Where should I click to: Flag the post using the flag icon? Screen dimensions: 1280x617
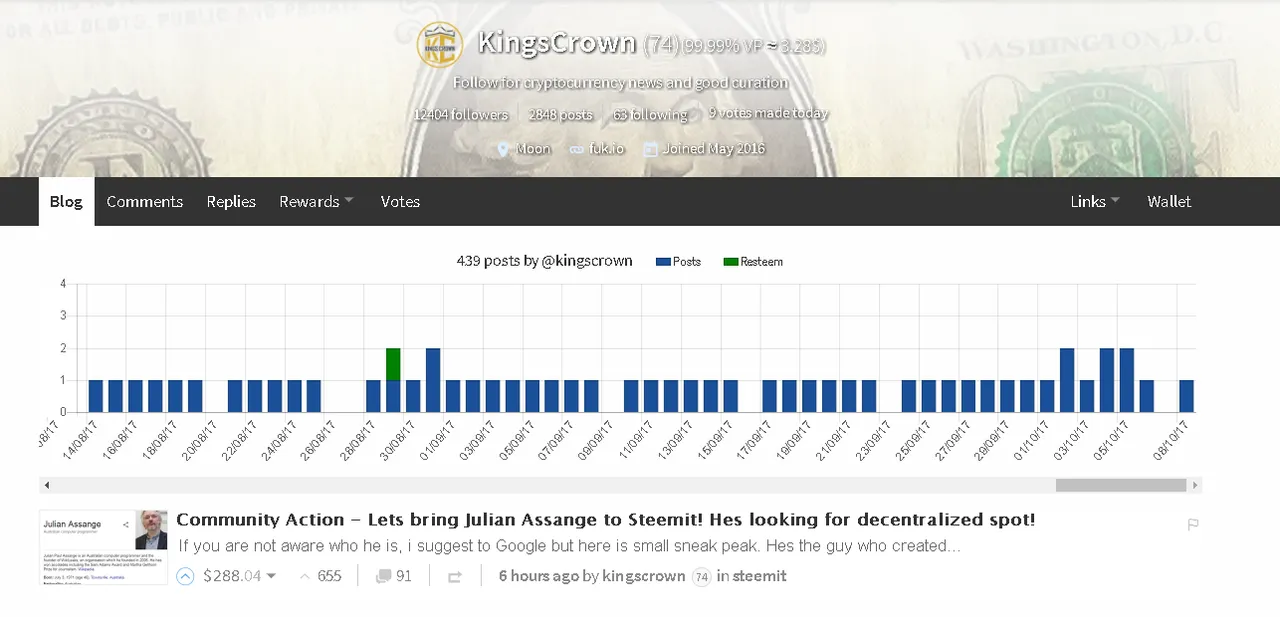[x=1193, y=524]
